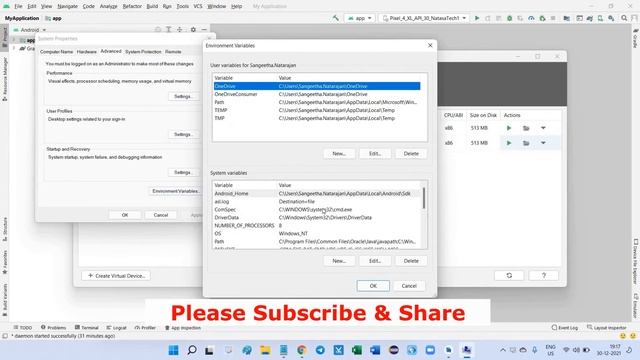Click New under User variables
The image size is (640, 360).
click(x=339, y=153)
